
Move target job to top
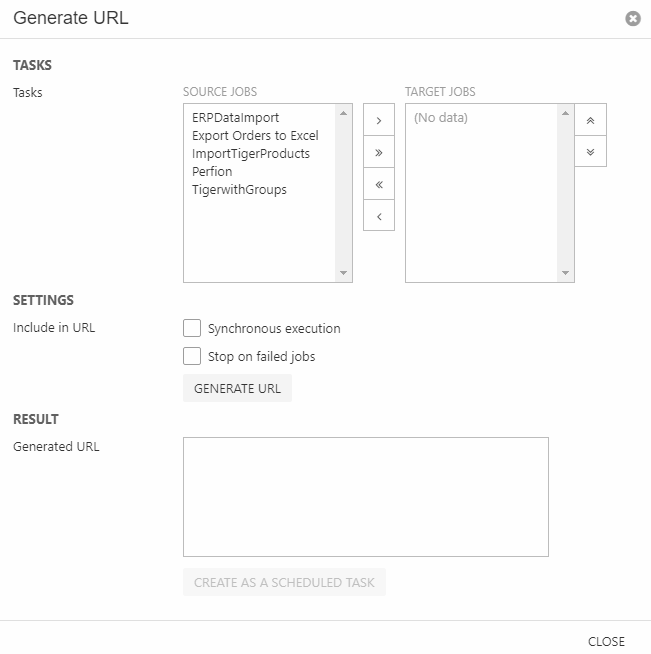coord(591,120)
